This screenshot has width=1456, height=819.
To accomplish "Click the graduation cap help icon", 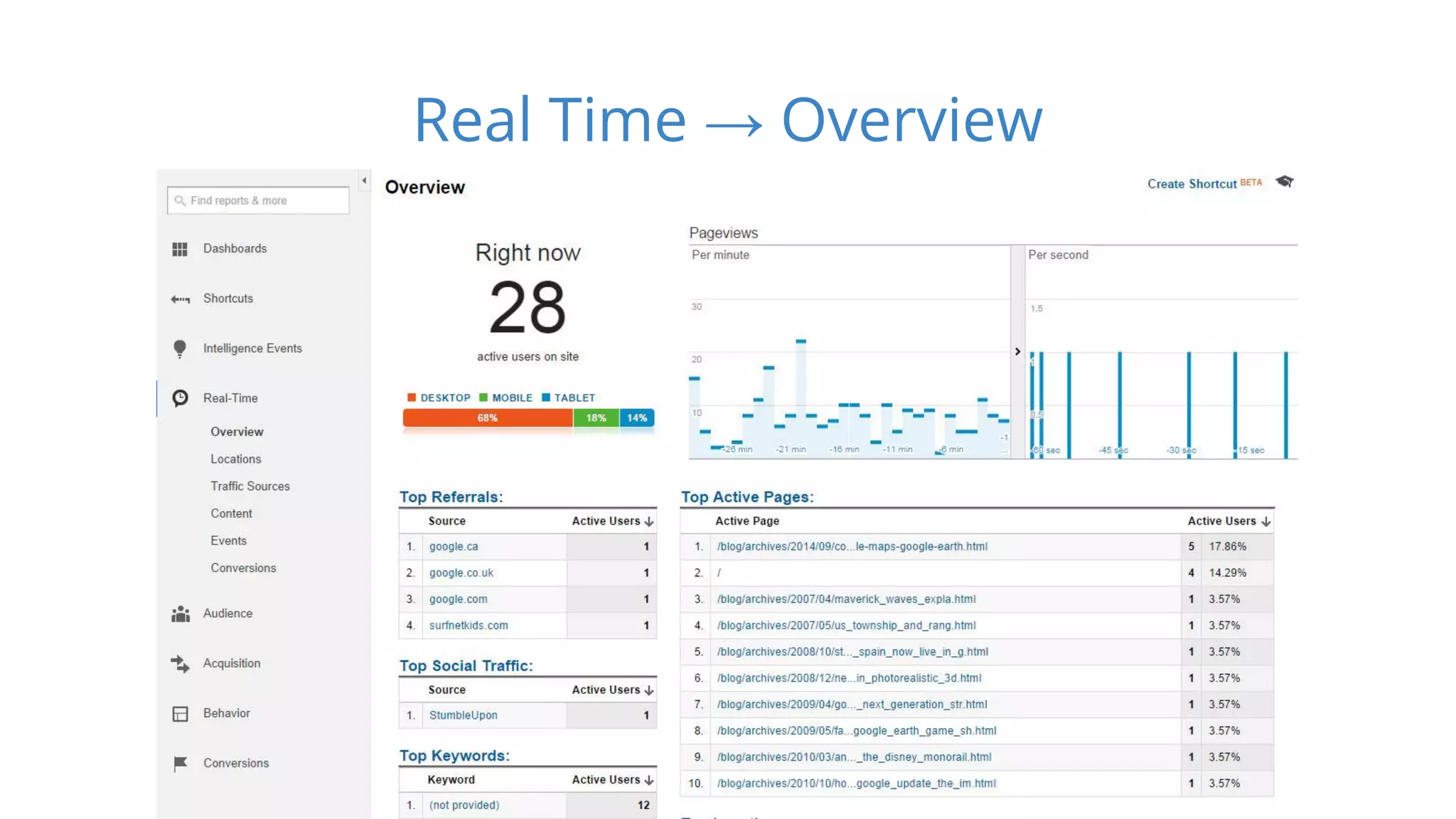I will click(1284, 182).
